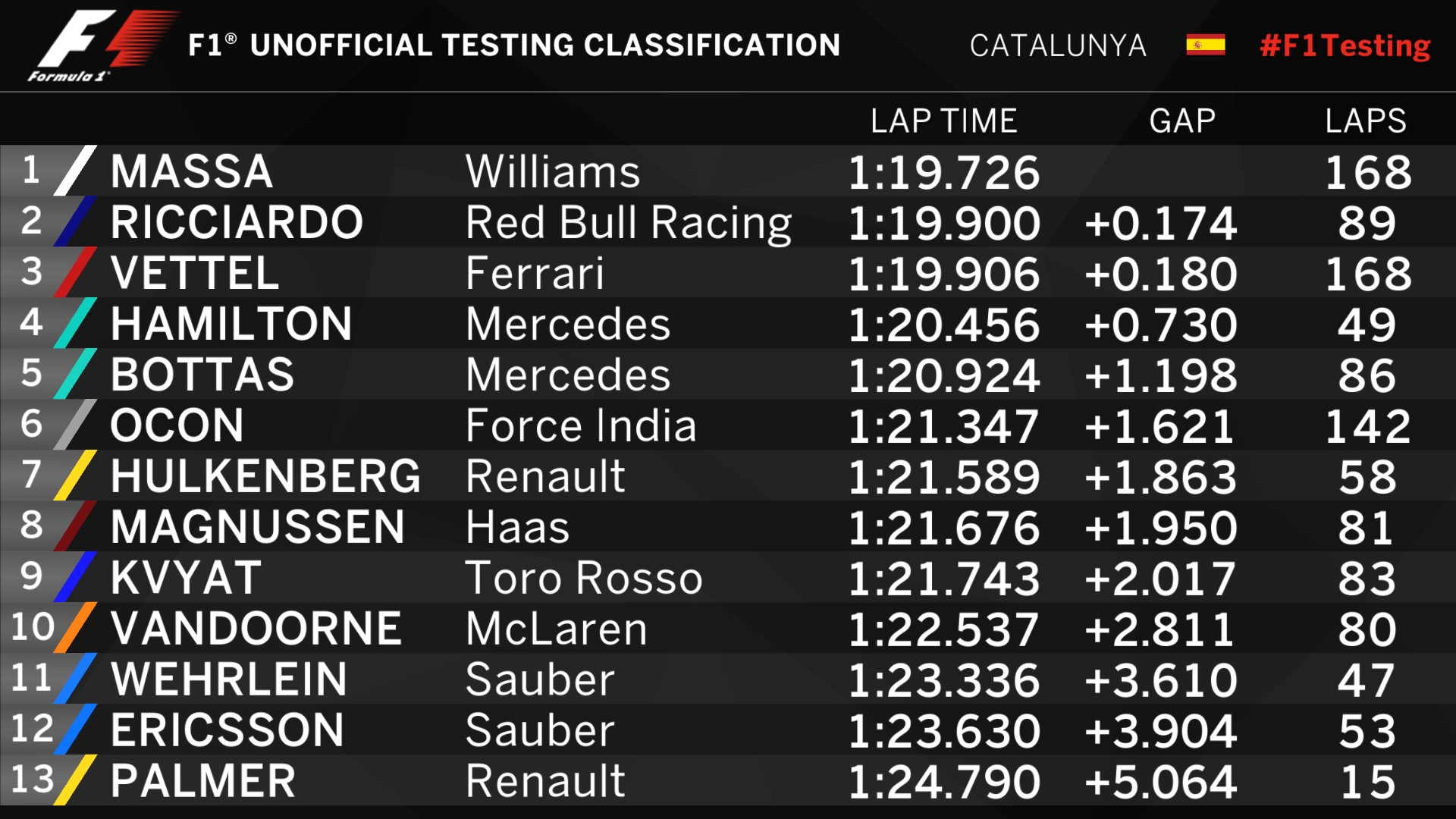Image resolution: width=1456 pixels, height=819 pixels.
Task: Click Magnussen's row position number 8
Action: point(32,525)
